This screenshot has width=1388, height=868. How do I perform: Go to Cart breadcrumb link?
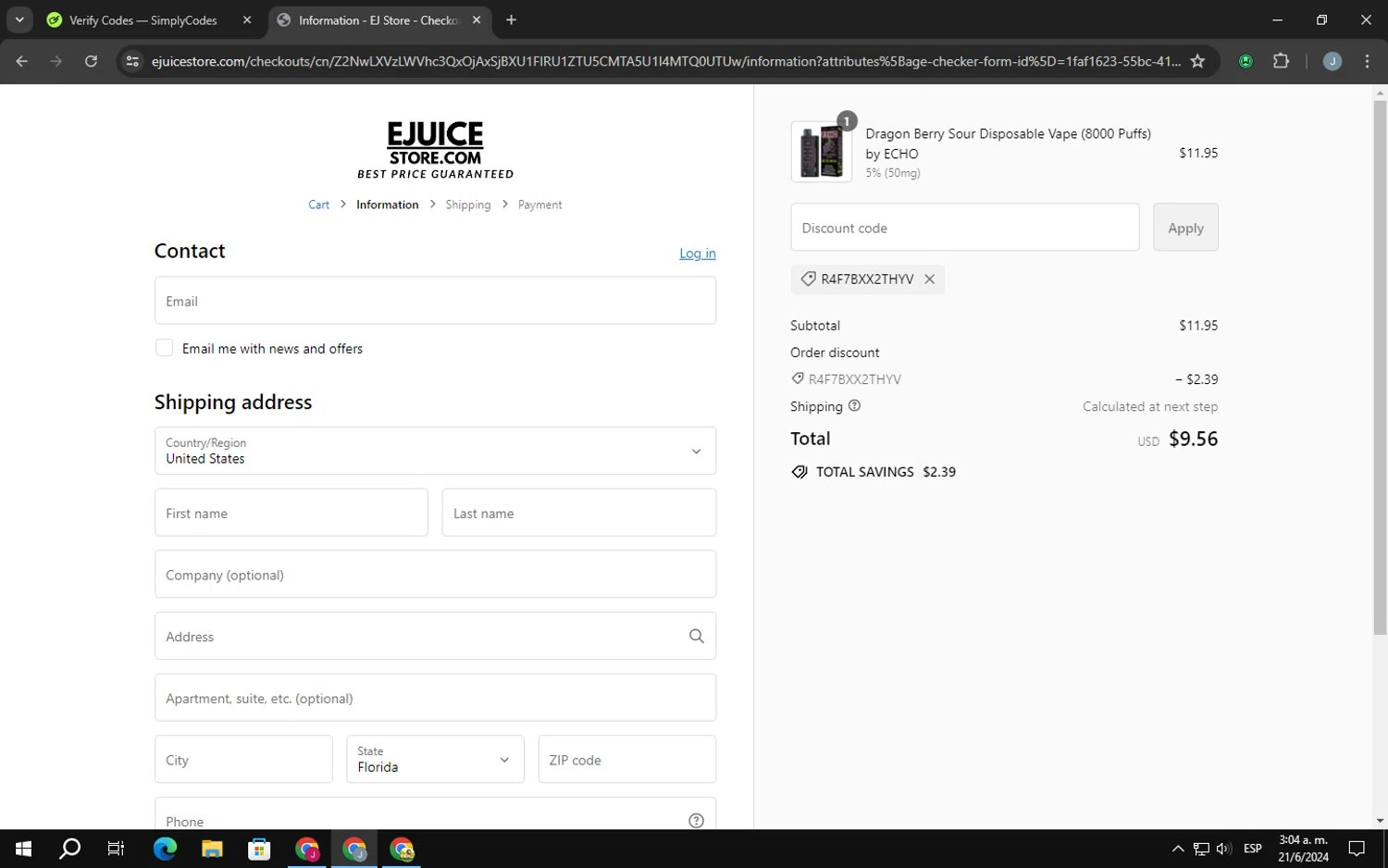click(x=318, y=205)
